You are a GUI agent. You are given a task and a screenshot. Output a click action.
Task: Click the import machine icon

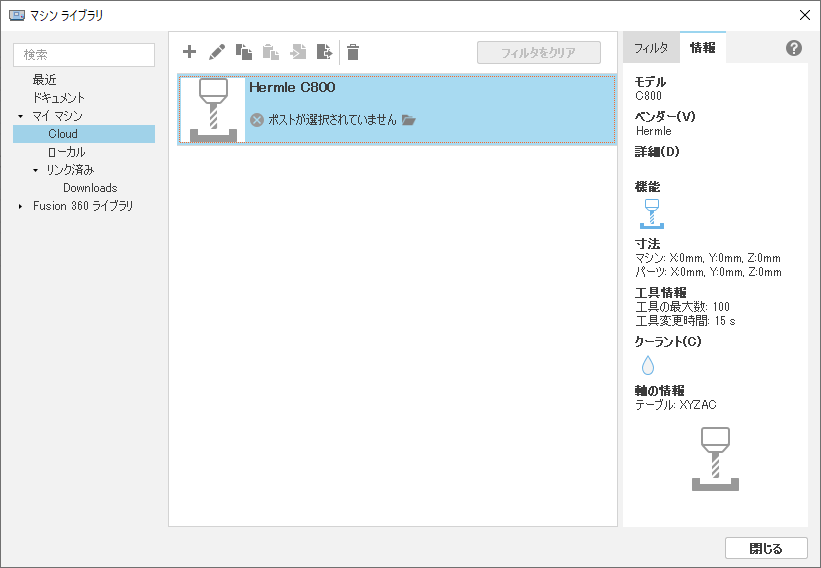(x=298, y=52)
